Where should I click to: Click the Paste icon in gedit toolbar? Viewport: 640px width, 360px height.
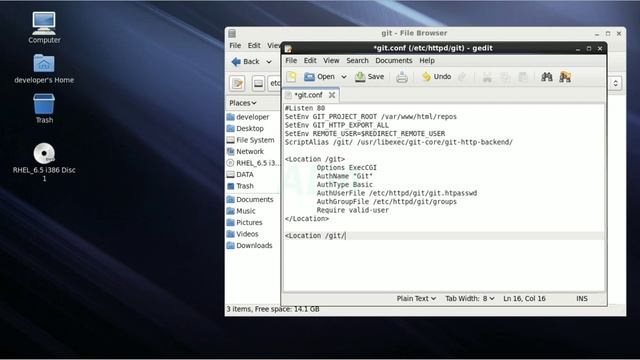[x=523, y=77]
